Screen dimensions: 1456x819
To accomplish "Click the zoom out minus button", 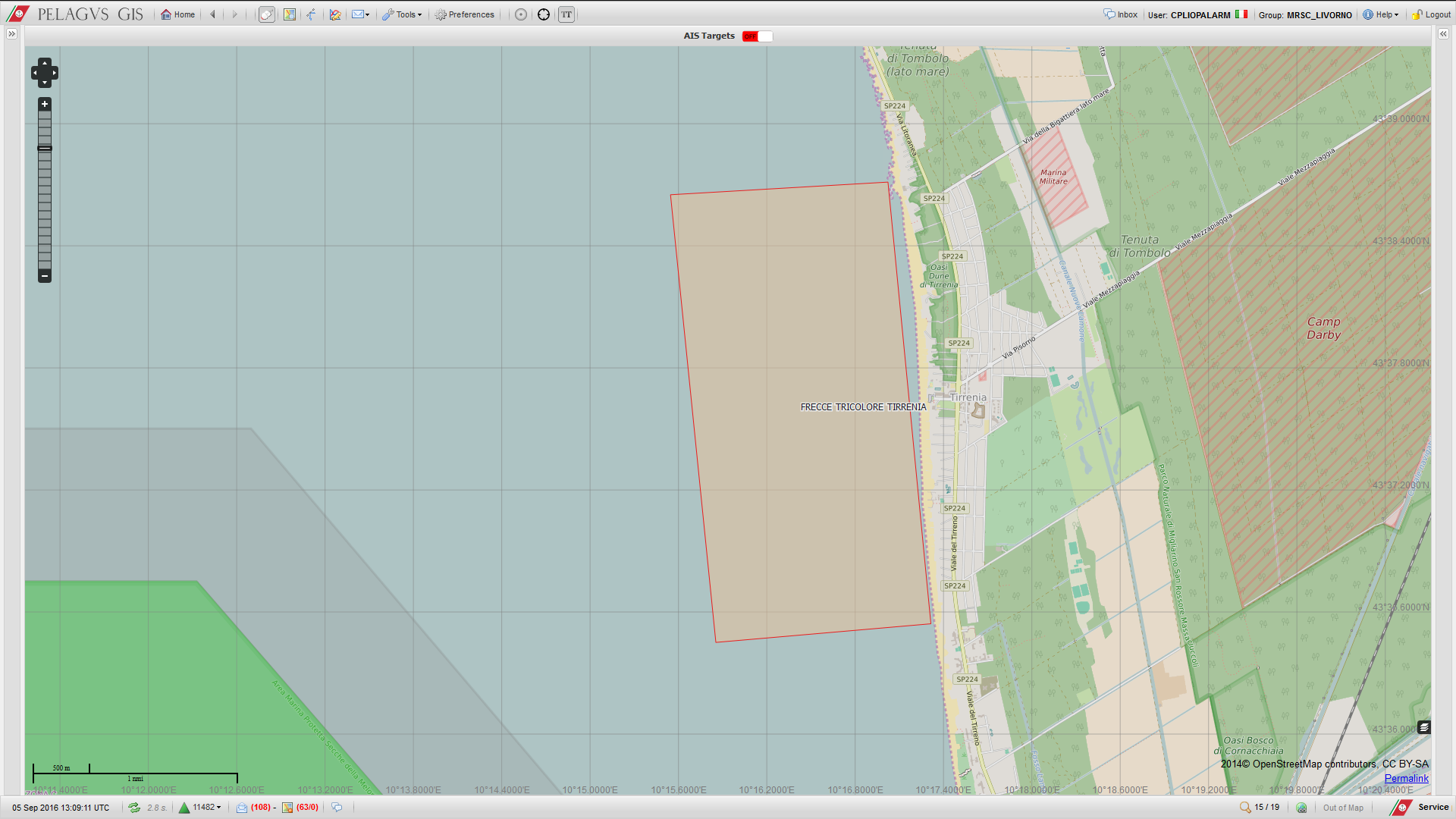I will [x=45, y=276].
